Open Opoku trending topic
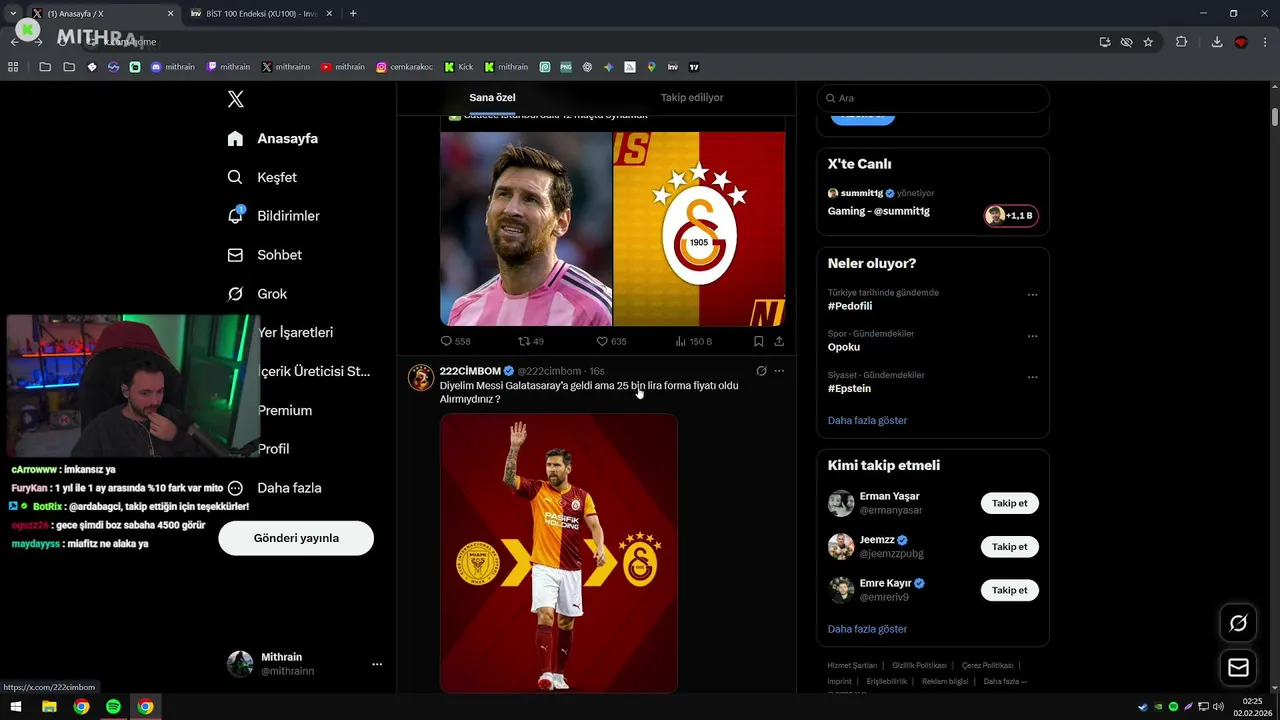Image resolution: width=1280 pixels, height=720 pixels. click(x=844, y=347)
